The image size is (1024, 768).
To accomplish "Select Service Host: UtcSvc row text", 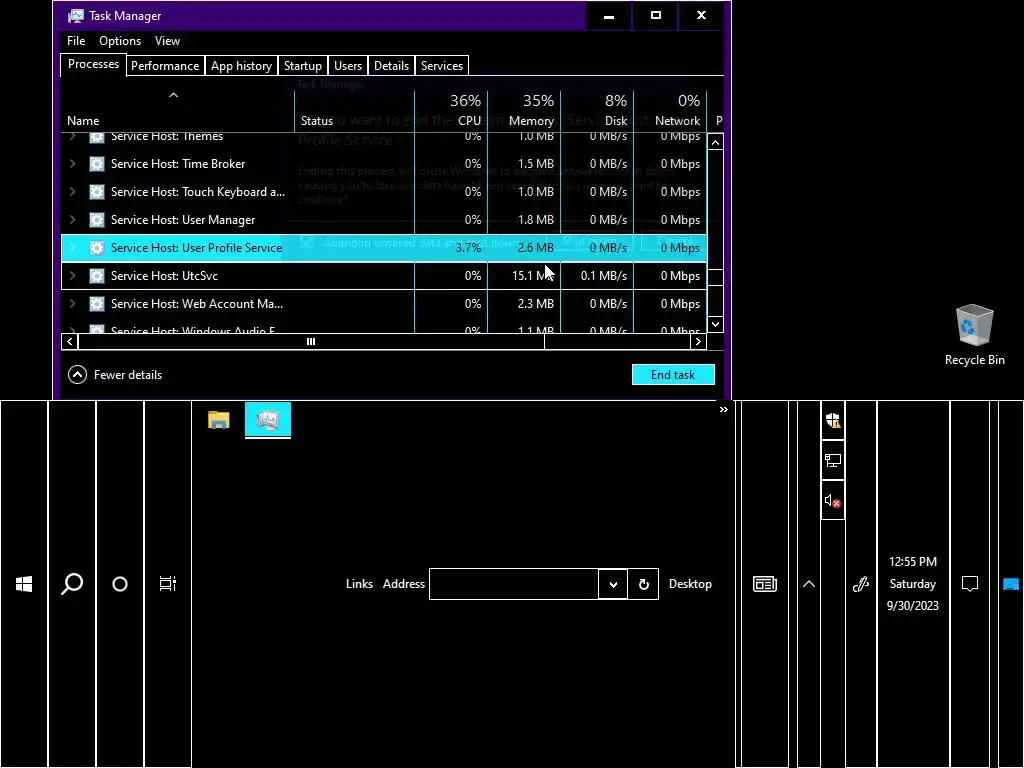I will tap(164, 276).
